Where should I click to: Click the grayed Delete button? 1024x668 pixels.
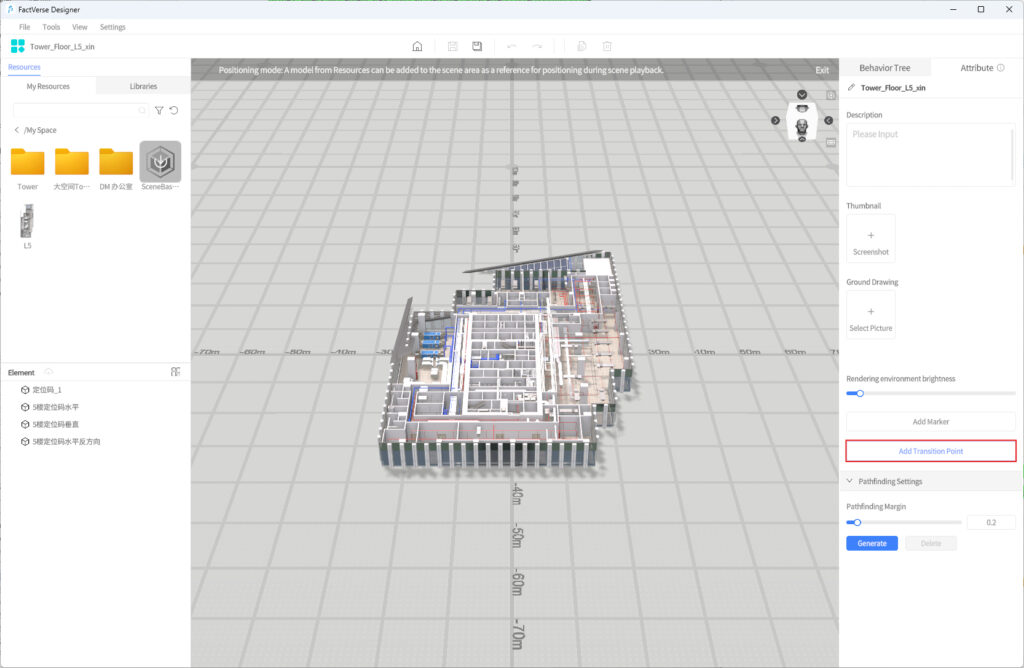coord(931,543)
